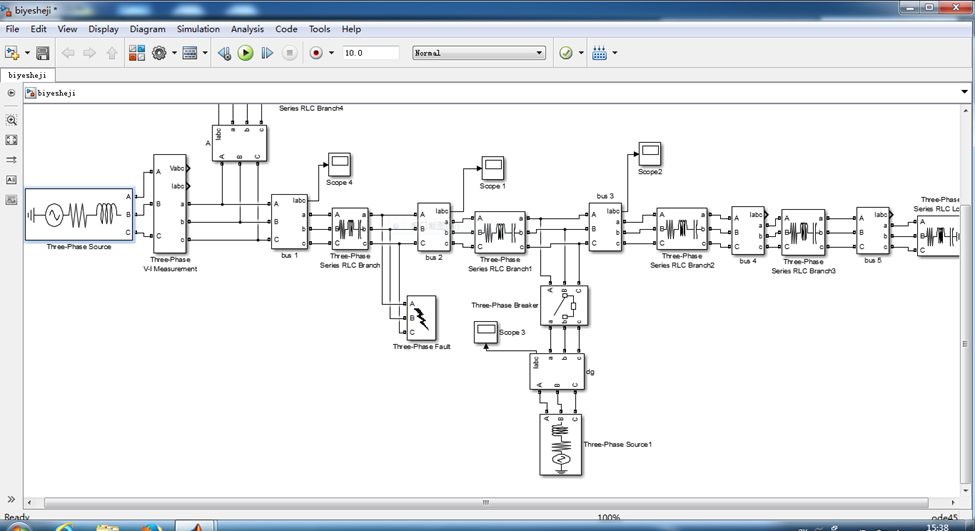Open the Simulation menu
Screen dimensions: 975x531
tap(198, 29)
